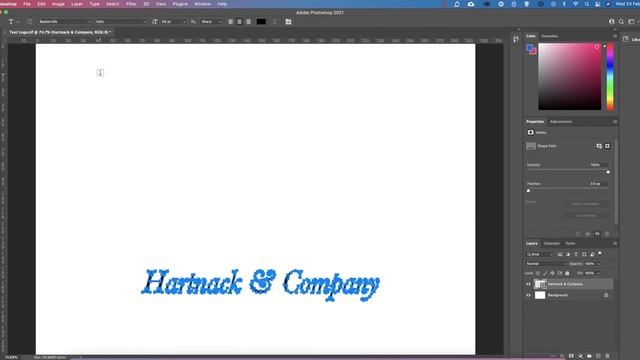640x360 pixels.
Task: Select the Test Logo document tab
Action: tap(60, 32)
